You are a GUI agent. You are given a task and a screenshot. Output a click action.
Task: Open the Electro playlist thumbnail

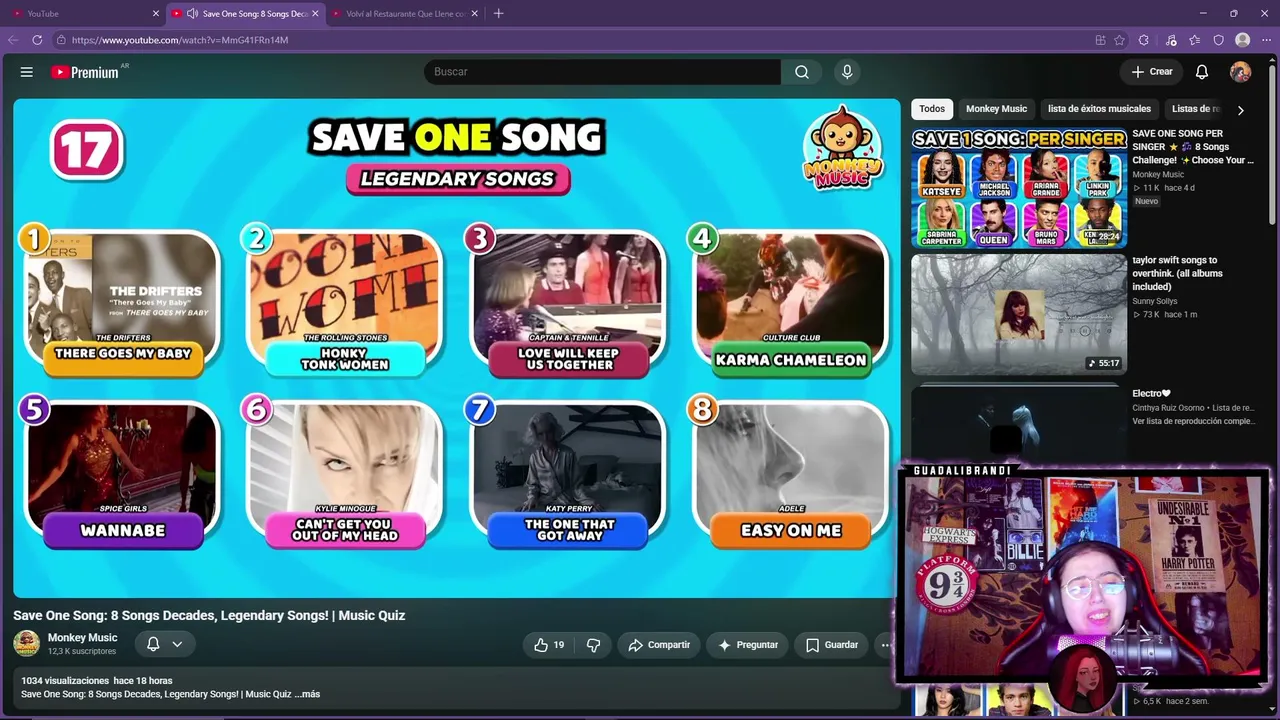[x=1019, y=424]
